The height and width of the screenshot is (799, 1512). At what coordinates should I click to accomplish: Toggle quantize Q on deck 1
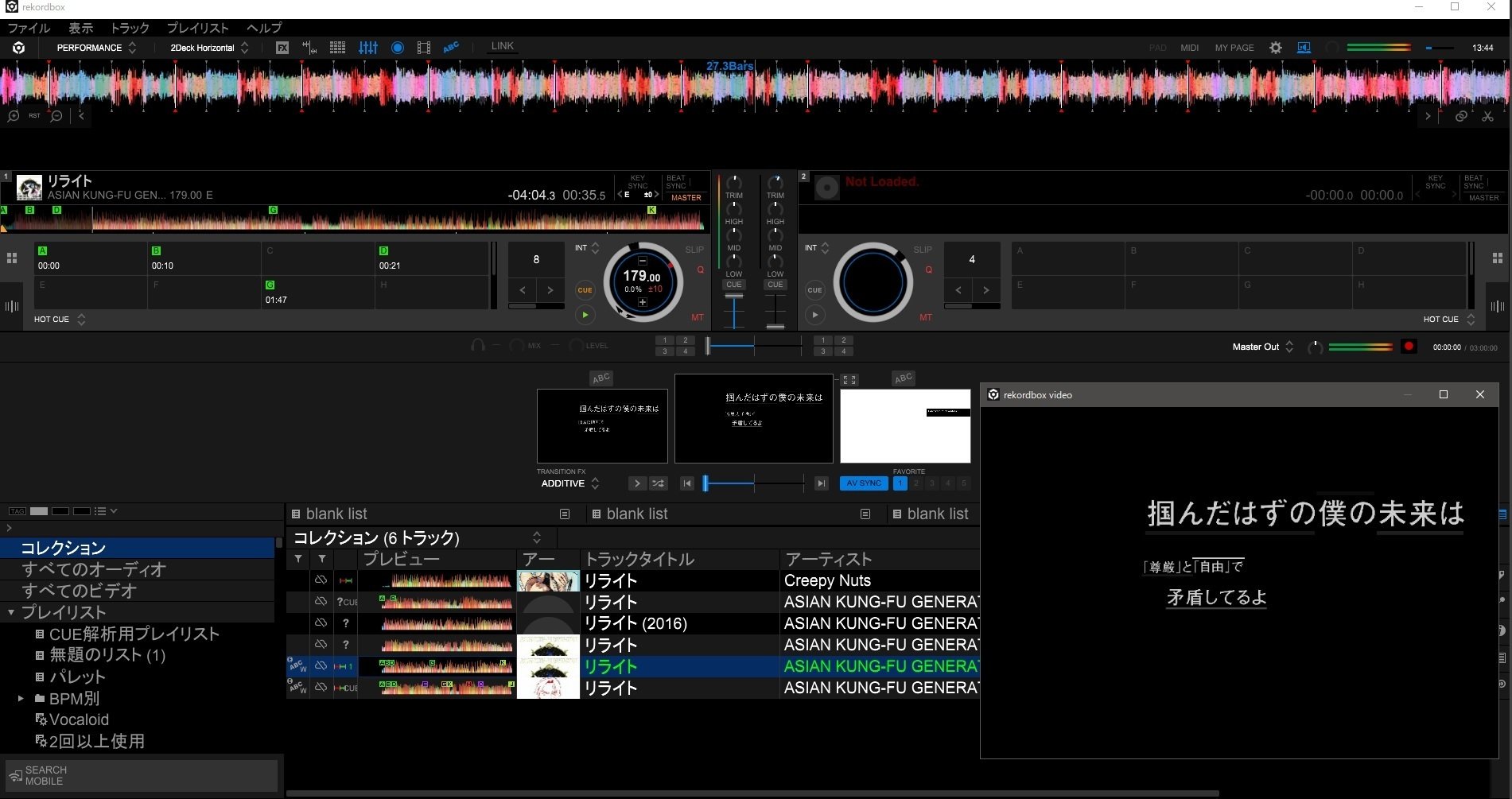point(701,270)
